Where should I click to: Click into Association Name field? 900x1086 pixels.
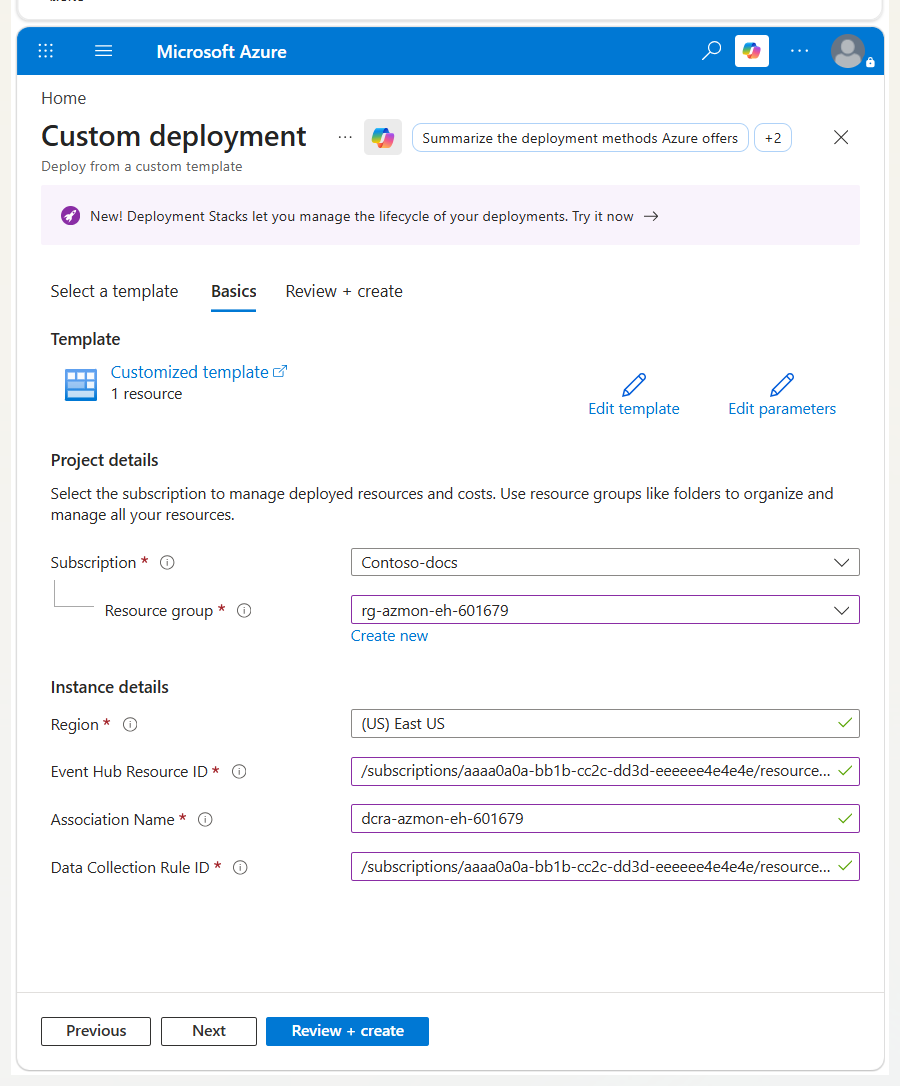[x=605, y=819]
